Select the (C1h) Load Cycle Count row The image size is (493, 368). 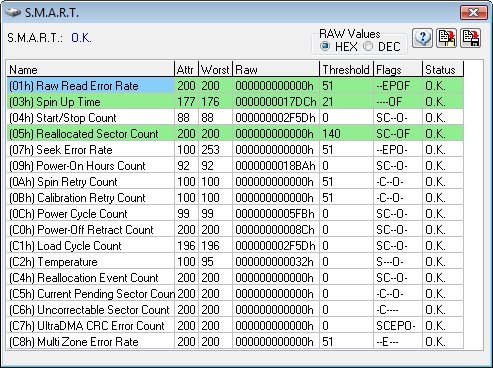coord(235,246)
